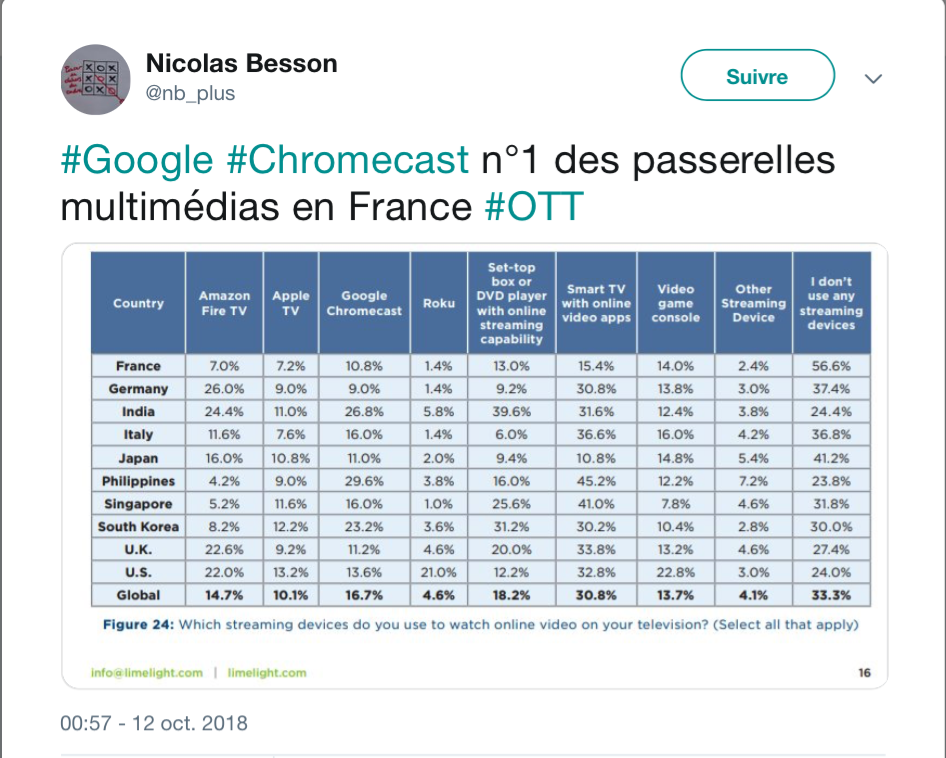946x758 pixels.
Task: Click the Roku column header
Action: click(x=439, y=303)
